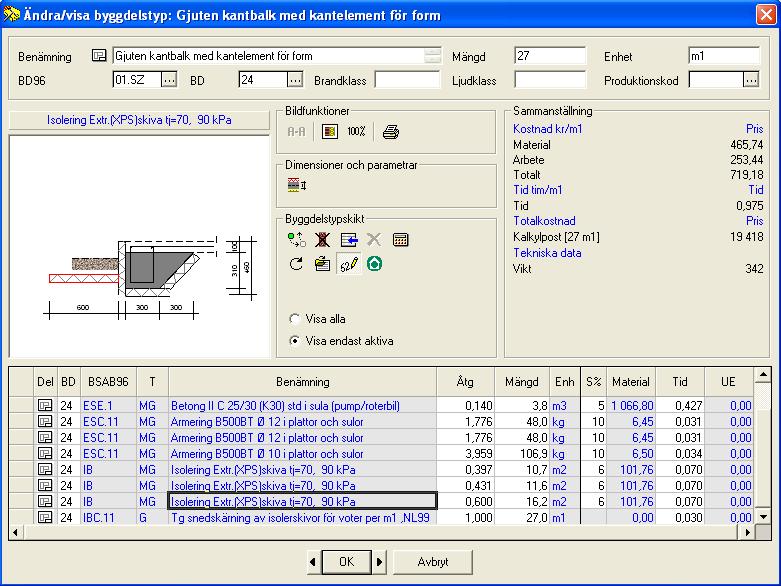Click the horizontal scroll left arrow

pos(16,532)
